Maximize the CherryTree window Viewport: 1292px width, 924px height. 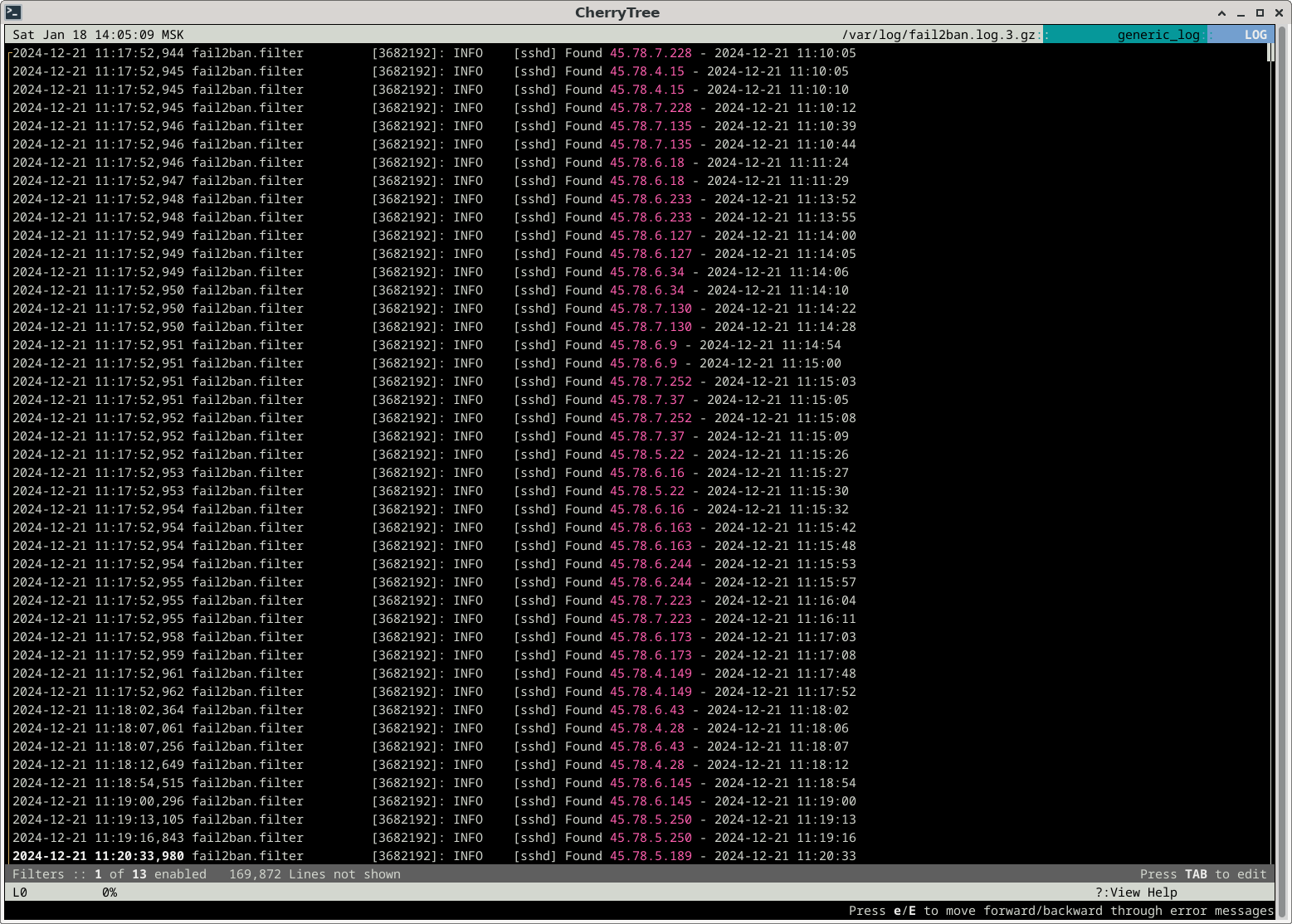click(x=1260, y=13)
